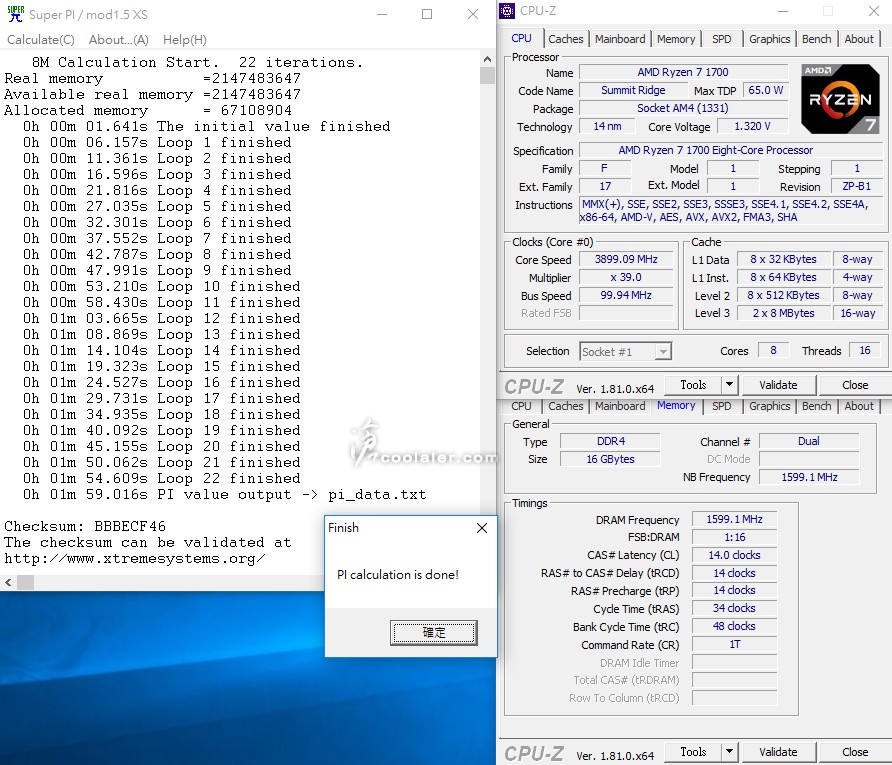Click the http://www.xtremesystems.org/ URL text

pyautogui.click(x=135, y=559)
